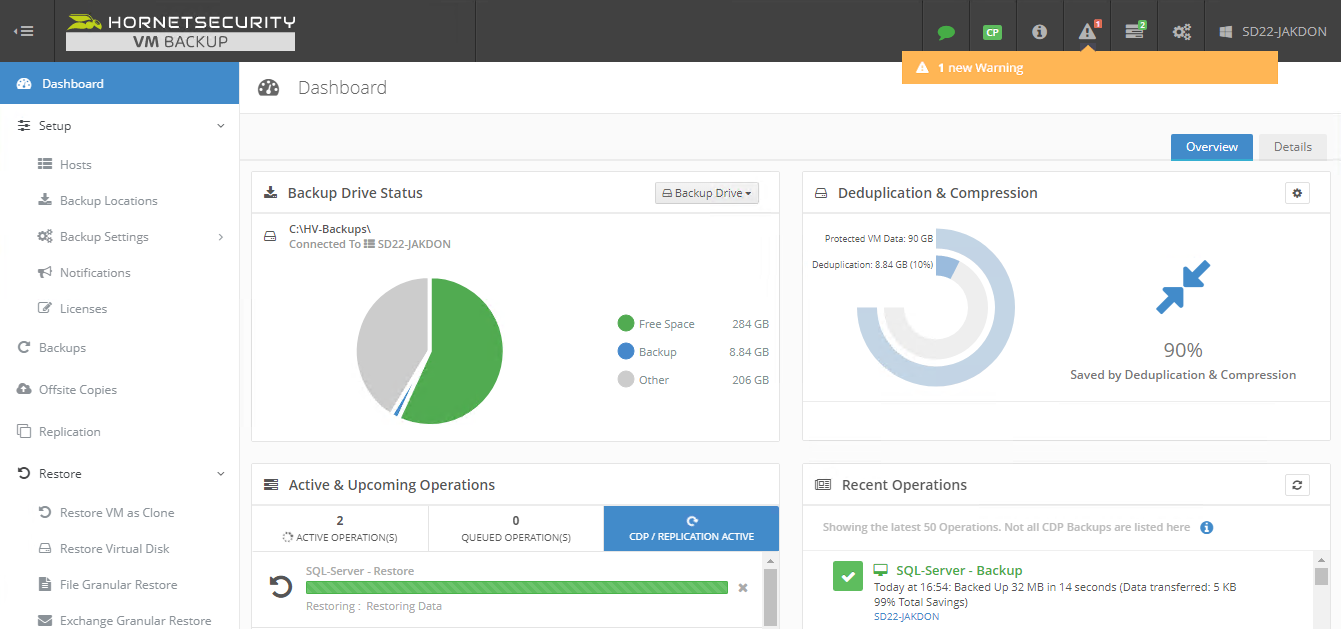Click the CDP backups info icon
Image resolution: width=1341 pixels, height=629 pixels.
(1206, 527)
